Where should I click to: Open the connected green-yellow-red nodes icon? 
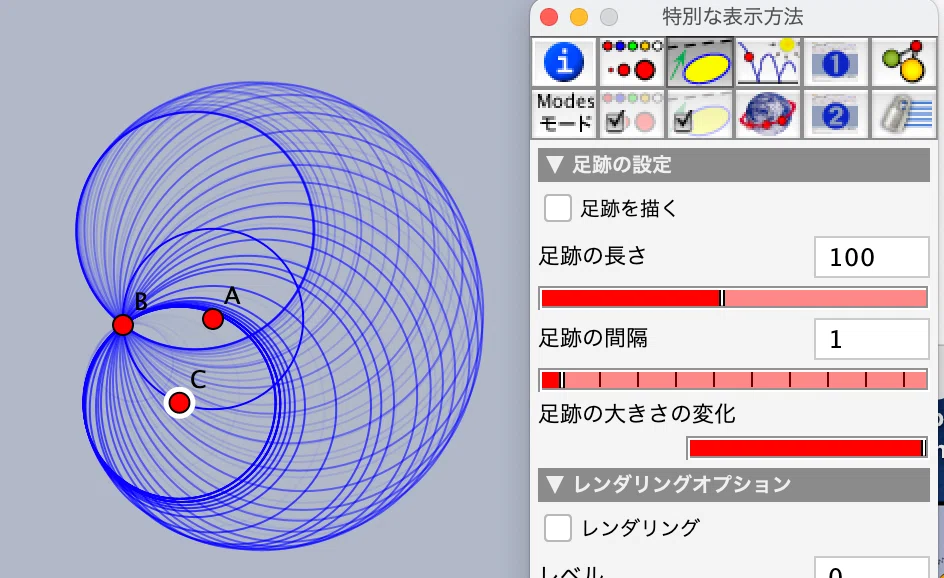point(904,62)
